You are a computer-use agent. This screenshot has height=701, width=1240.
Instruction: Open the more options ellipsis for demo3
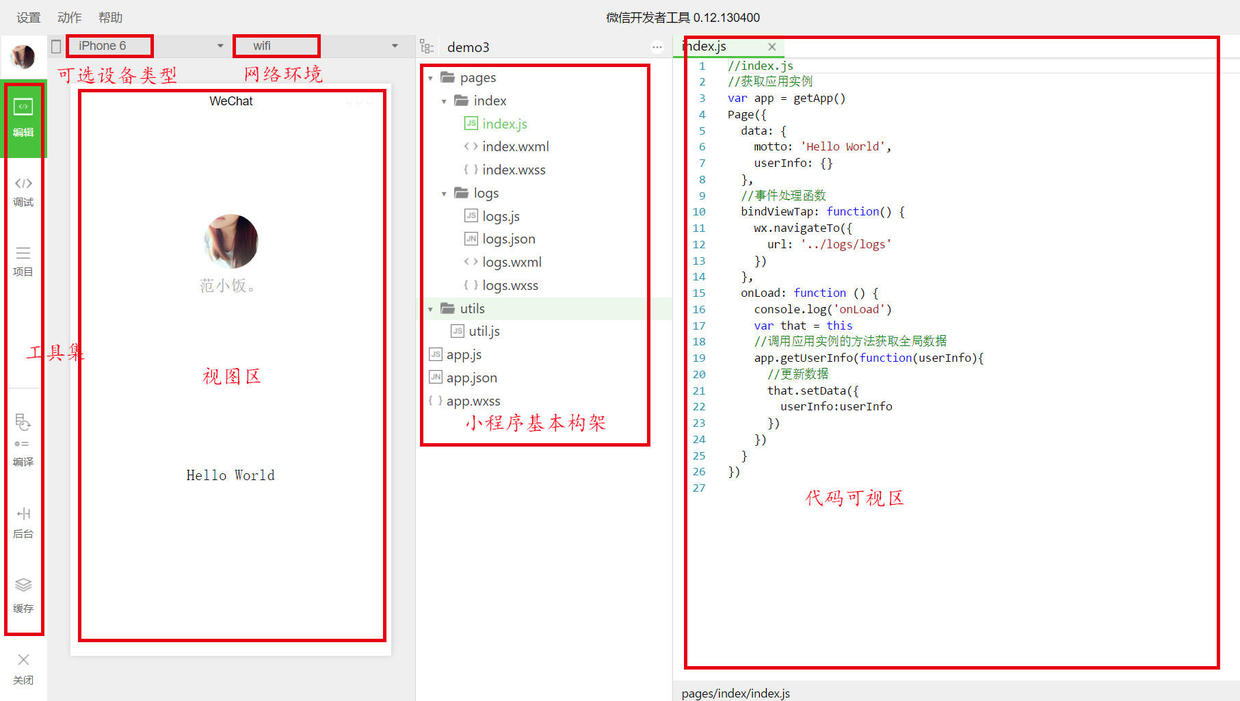pos(657,47)
